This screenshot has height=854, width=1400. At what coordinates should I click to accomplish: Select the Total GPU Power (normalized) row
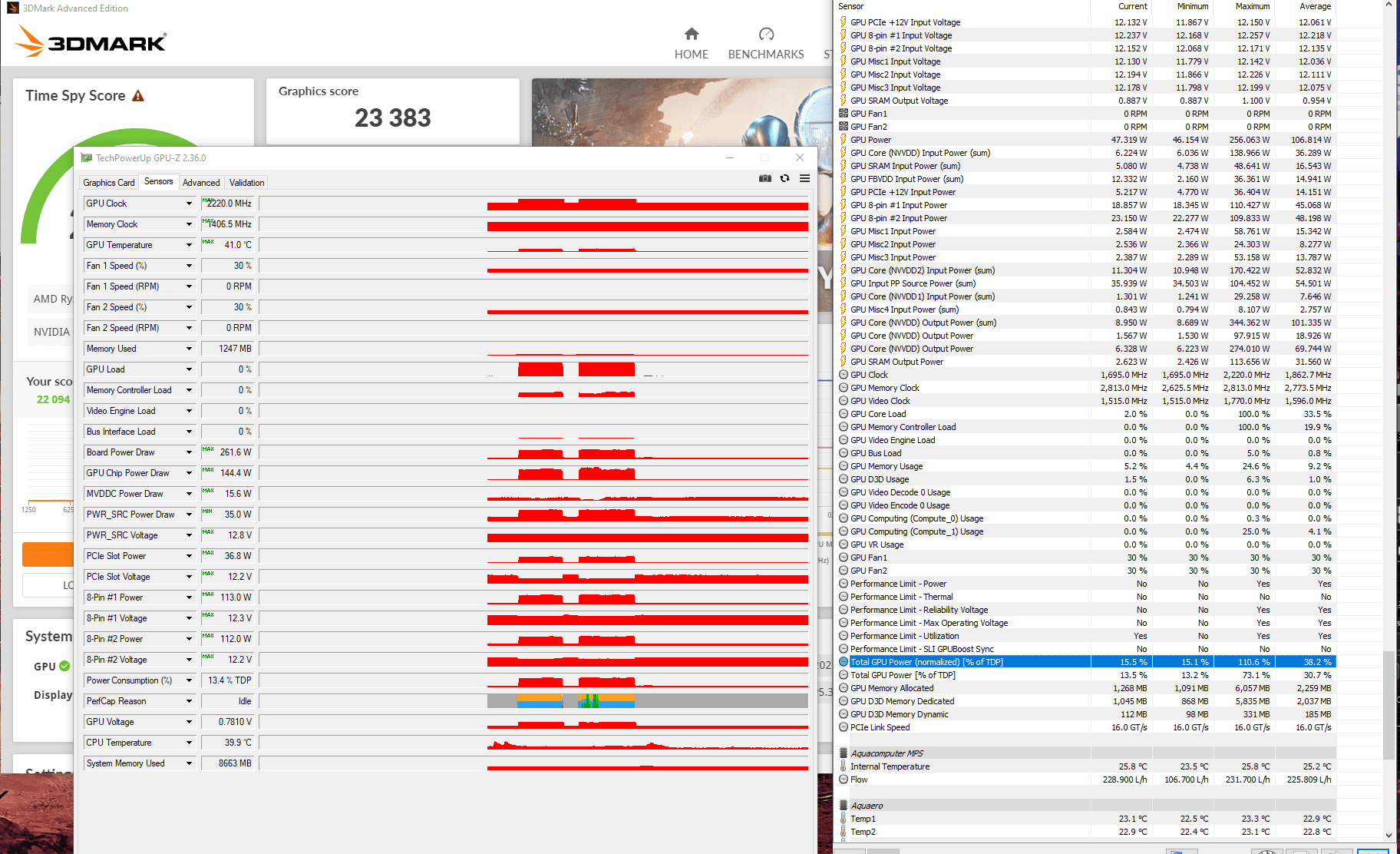point(1086,662)
